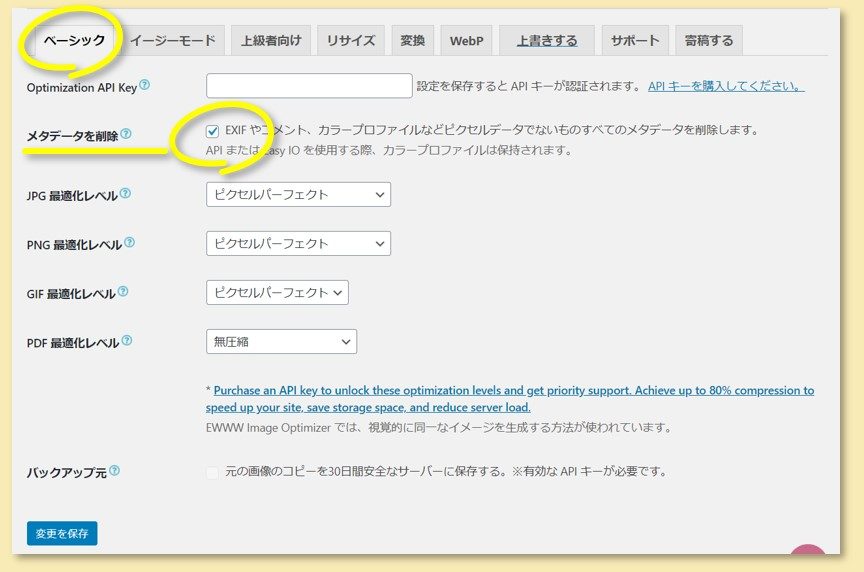Click the PNG 最適化レベル label text
The width and height of the screenshot is (864, 572).
tap(74, 245)
